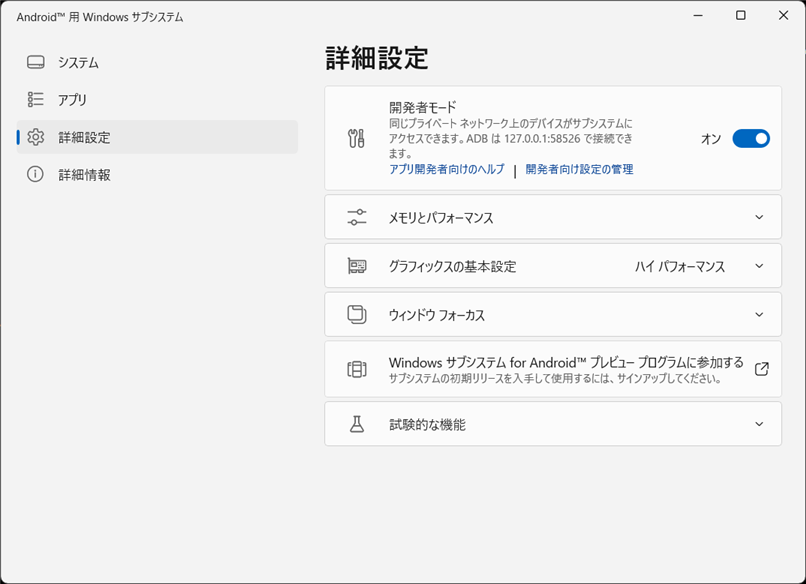Click the 開発者モード heading text

pos(423,107)
